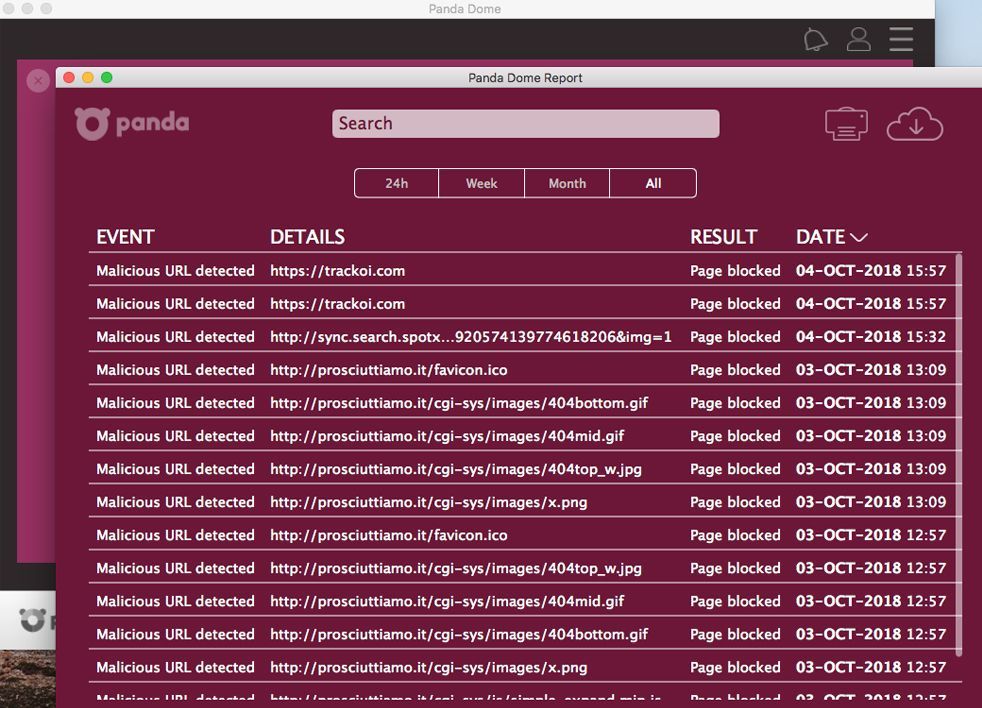982x708 pixels.
Task: Click the printer icon to print report
Action: coord(846,123)
